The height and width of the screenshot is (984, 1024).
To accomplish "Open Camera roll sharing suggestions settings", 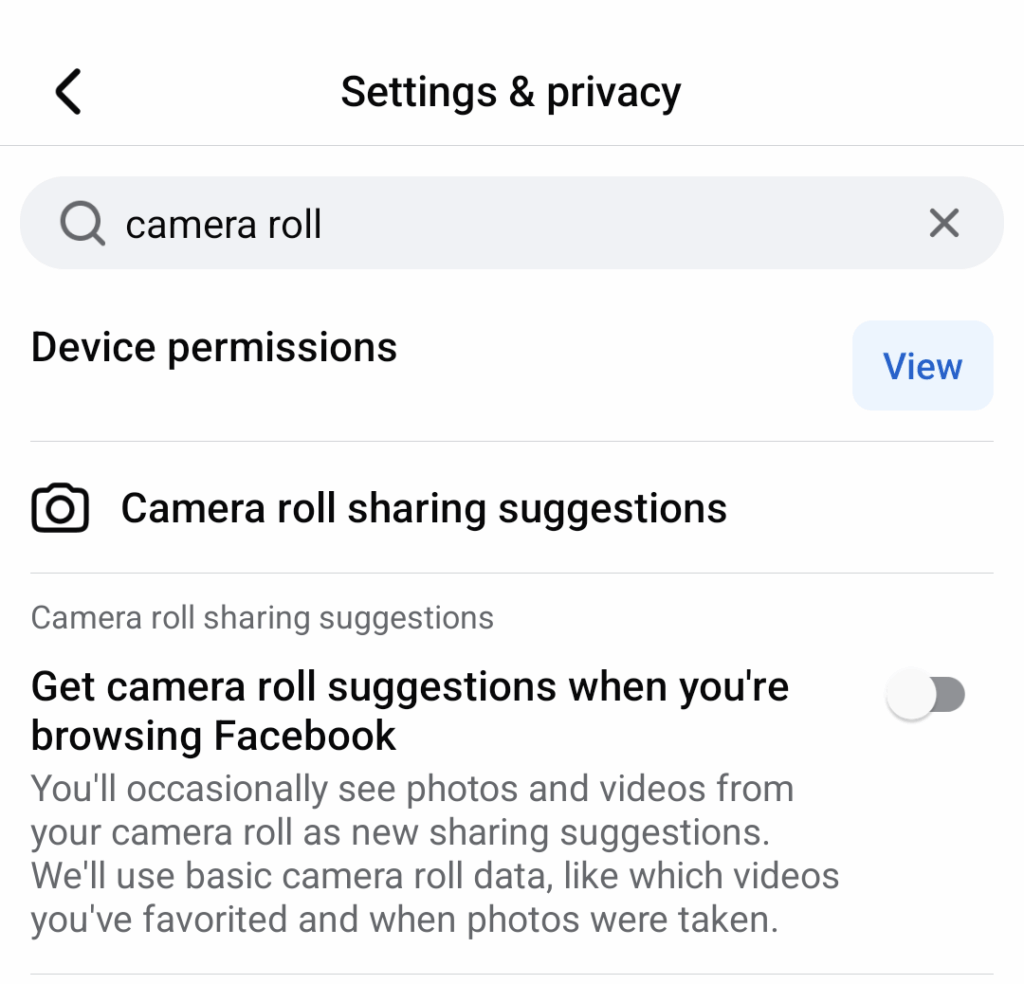I will click(x=423, y=508).
